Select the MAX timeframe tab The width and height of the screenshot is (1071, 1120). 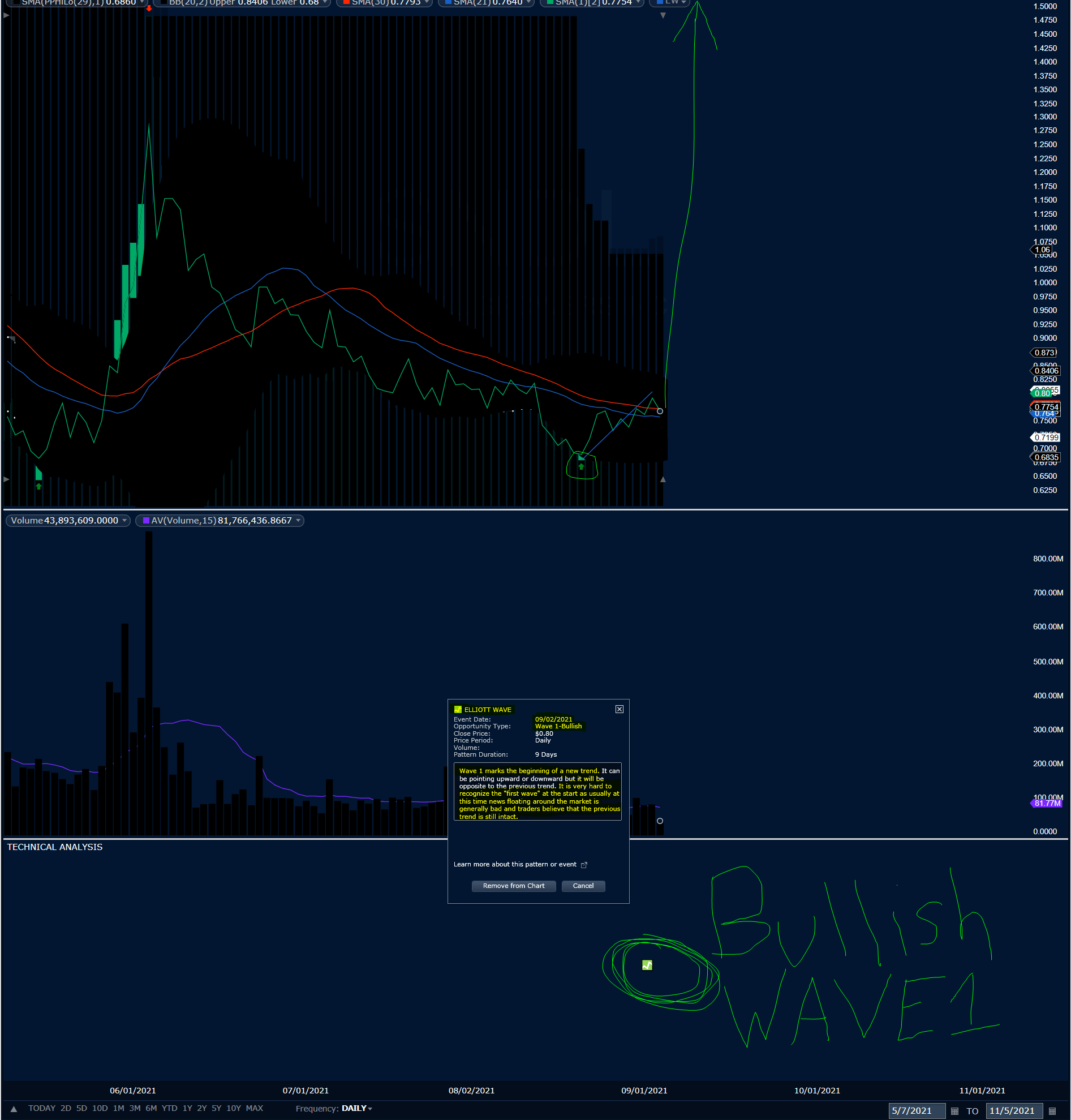pos(254,1108)
